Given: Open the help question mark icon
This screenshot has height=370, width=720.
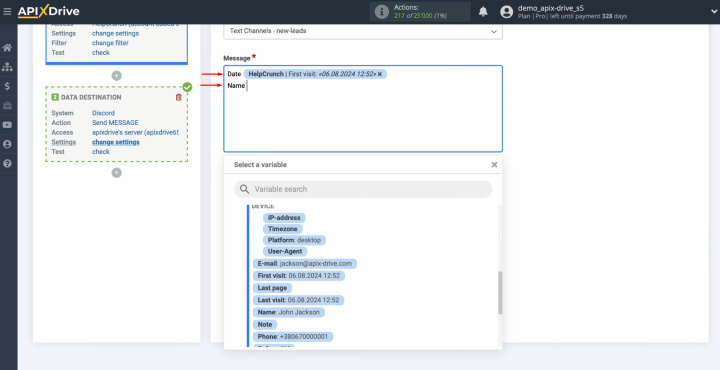Looking at the screenshot, I should [7, 163].
